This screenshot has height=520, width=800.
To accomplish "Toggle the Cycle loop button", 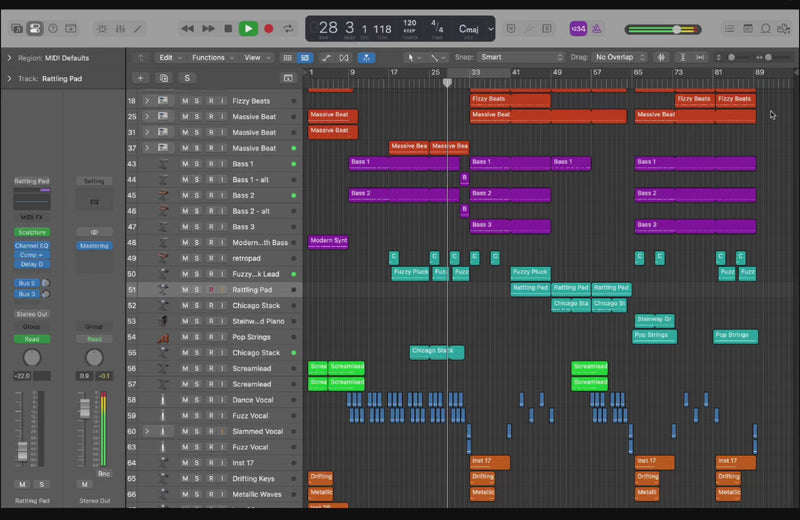I will (288, 29).
